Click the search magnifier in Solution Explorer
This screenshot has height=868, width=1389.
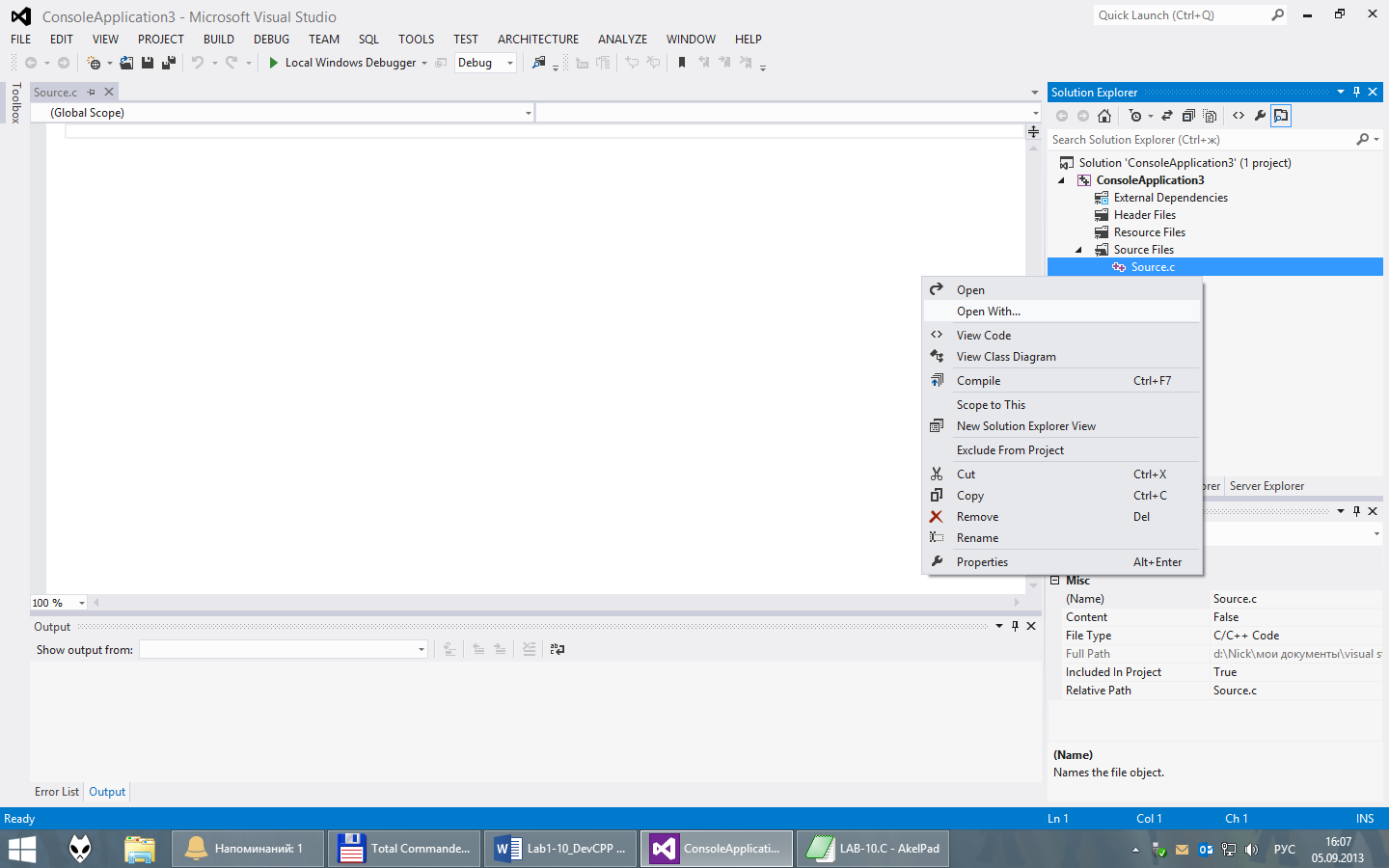coord(1362,140)
